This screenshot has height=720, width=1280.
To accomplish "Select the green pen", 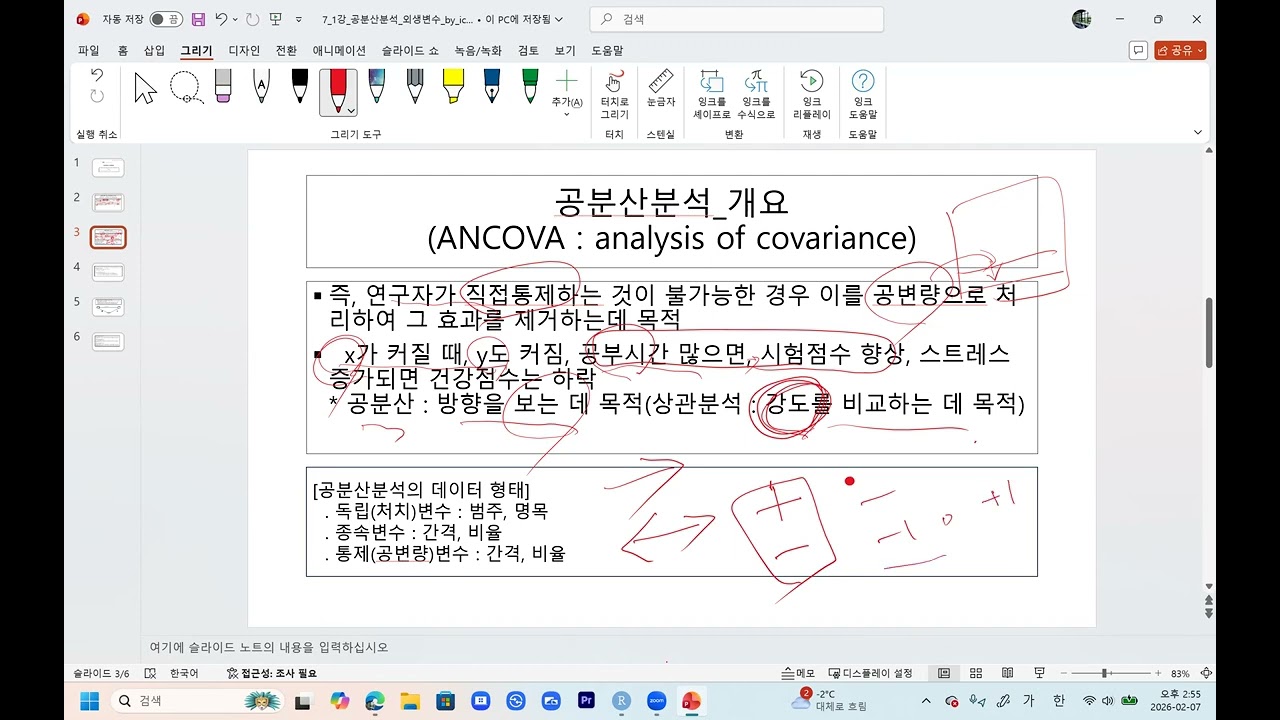I will pyautogui.click(x=530, y=85).
